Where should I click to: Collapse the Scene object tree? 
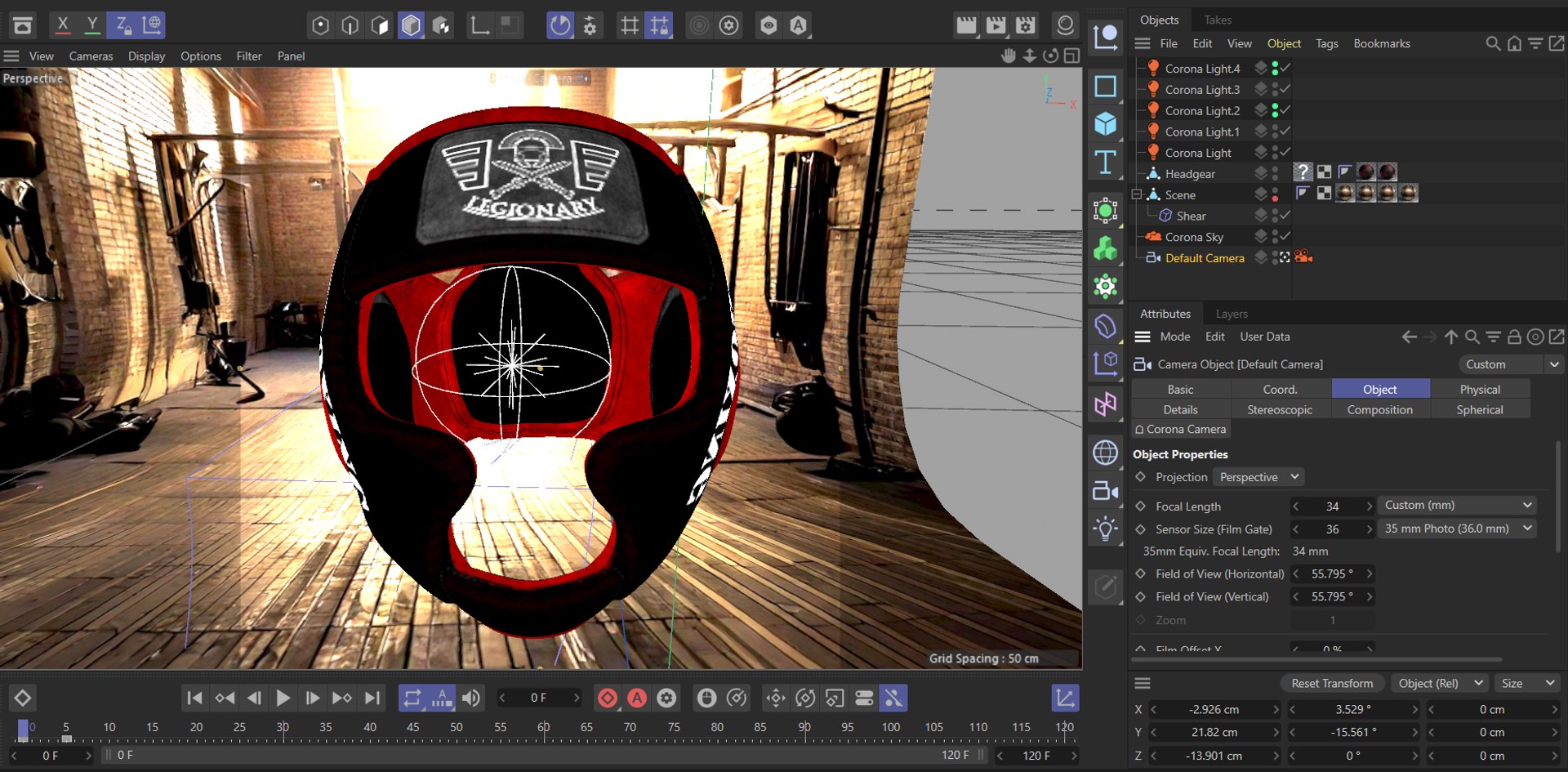(x=1136, y=194)
